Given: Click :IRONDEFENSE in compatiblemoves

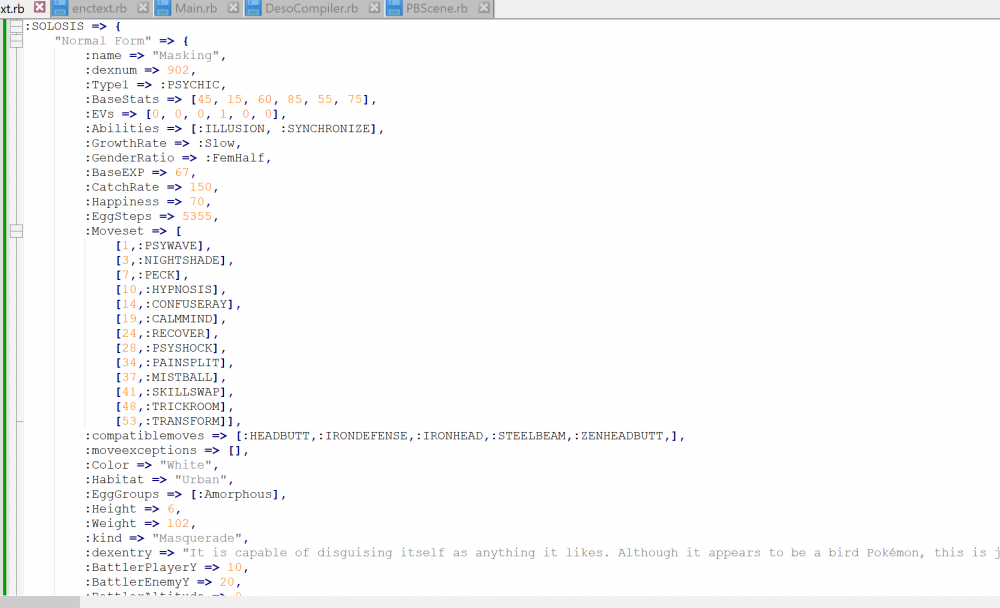Looking at the screenshot, I should pos(362,436).
